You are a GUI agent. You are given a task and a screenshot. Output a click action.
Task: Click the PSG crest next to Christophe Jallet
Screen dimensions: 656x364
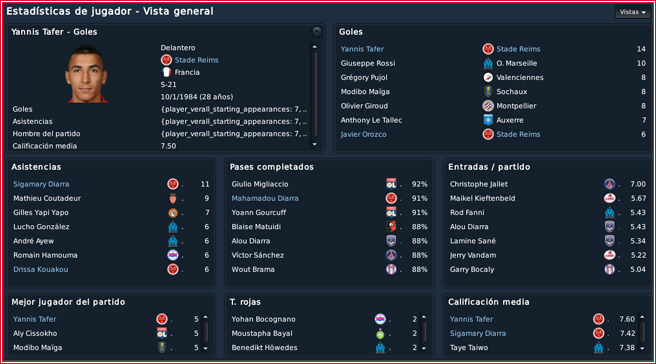610,184
